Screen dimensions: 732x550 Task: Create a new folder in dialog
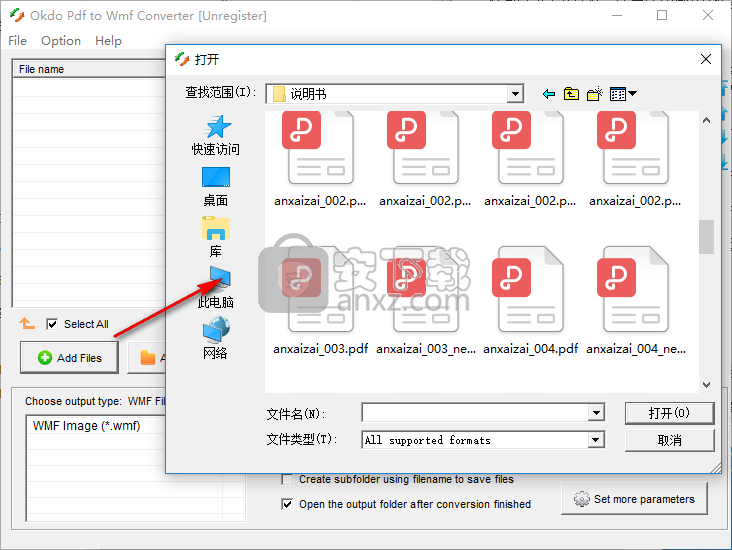[594, 94]
